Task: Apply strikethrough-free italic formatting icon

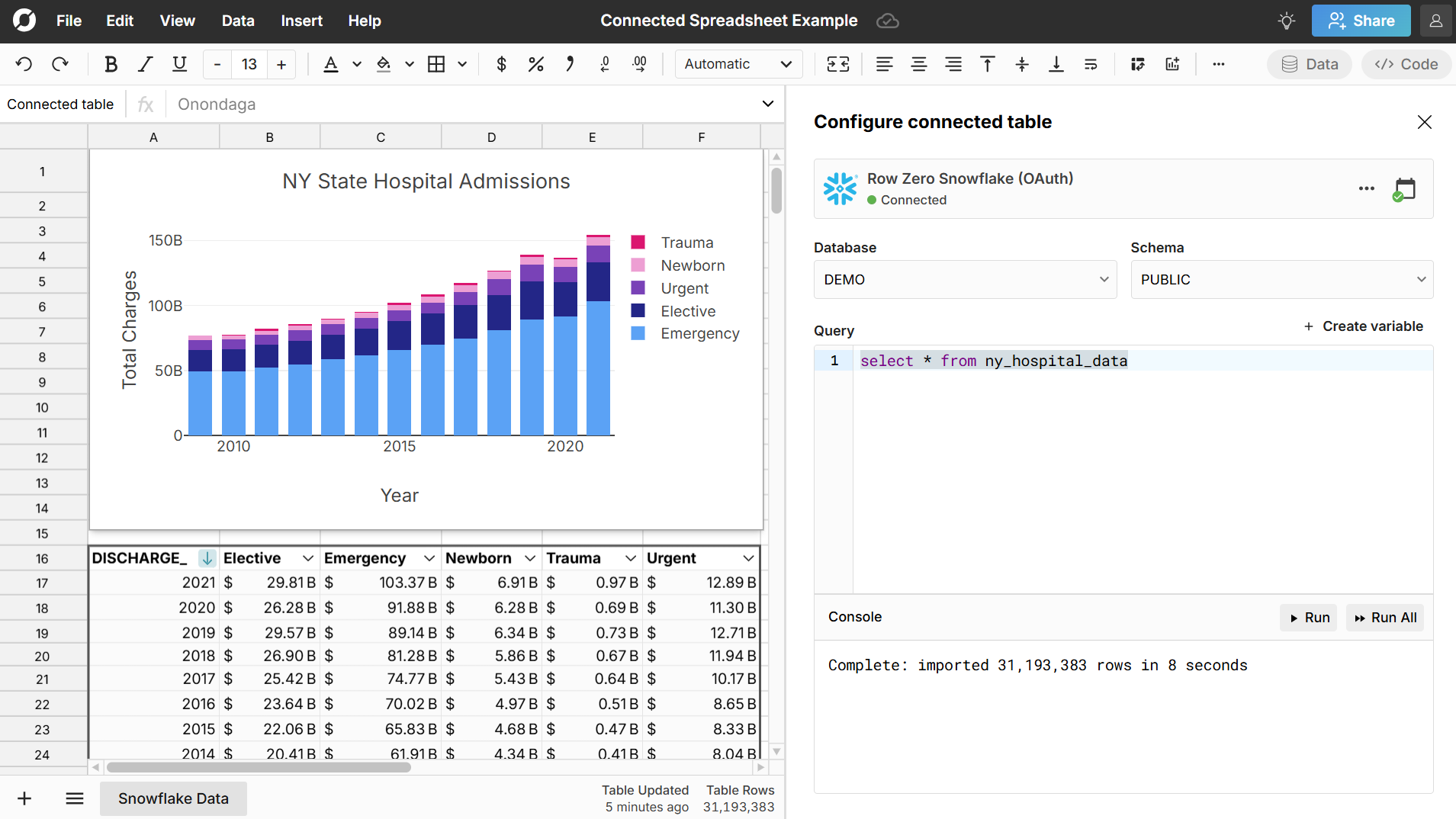Action: (x=145, y=64)
